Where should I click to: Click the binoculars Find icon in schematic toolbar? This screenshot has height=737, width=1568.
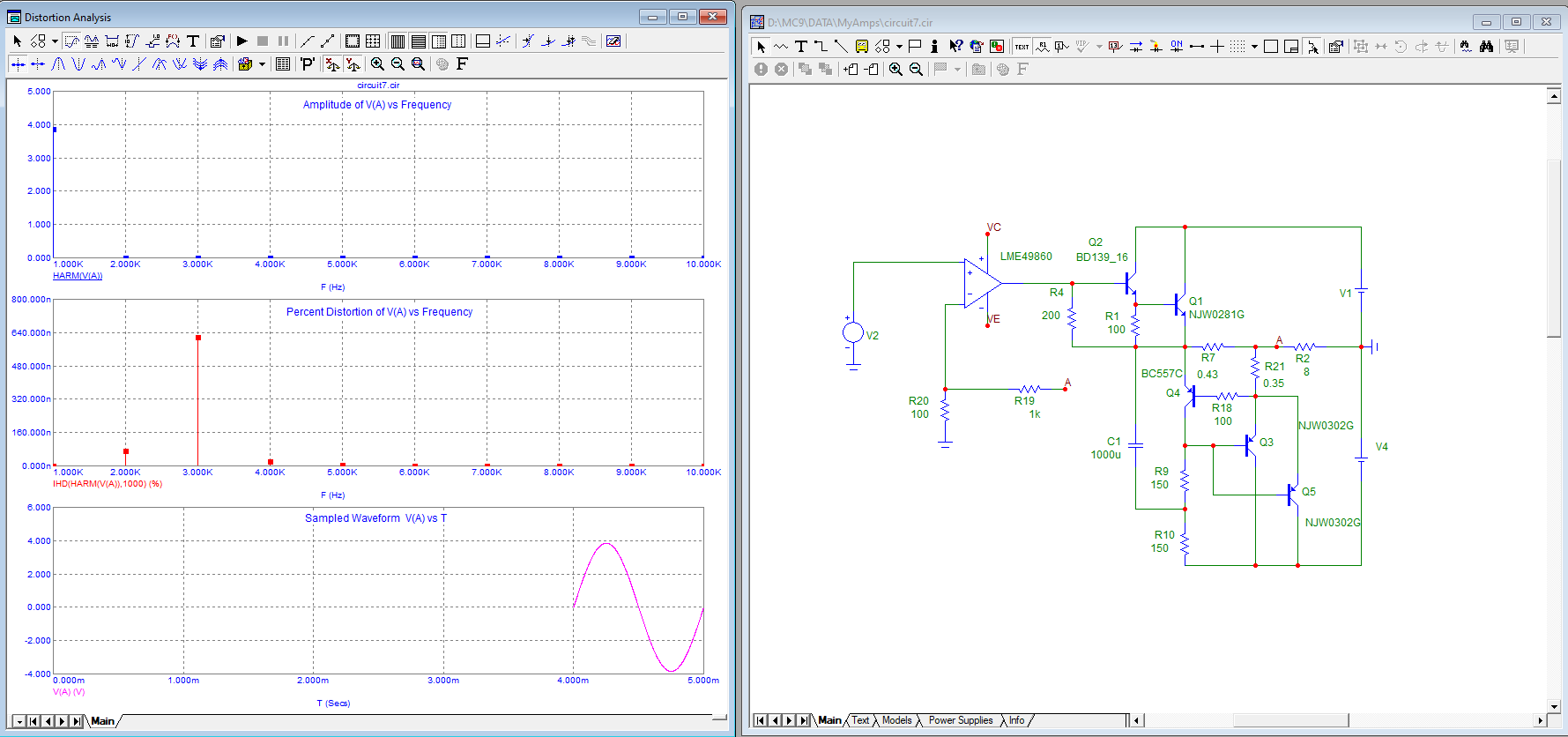coord(1486,47)
